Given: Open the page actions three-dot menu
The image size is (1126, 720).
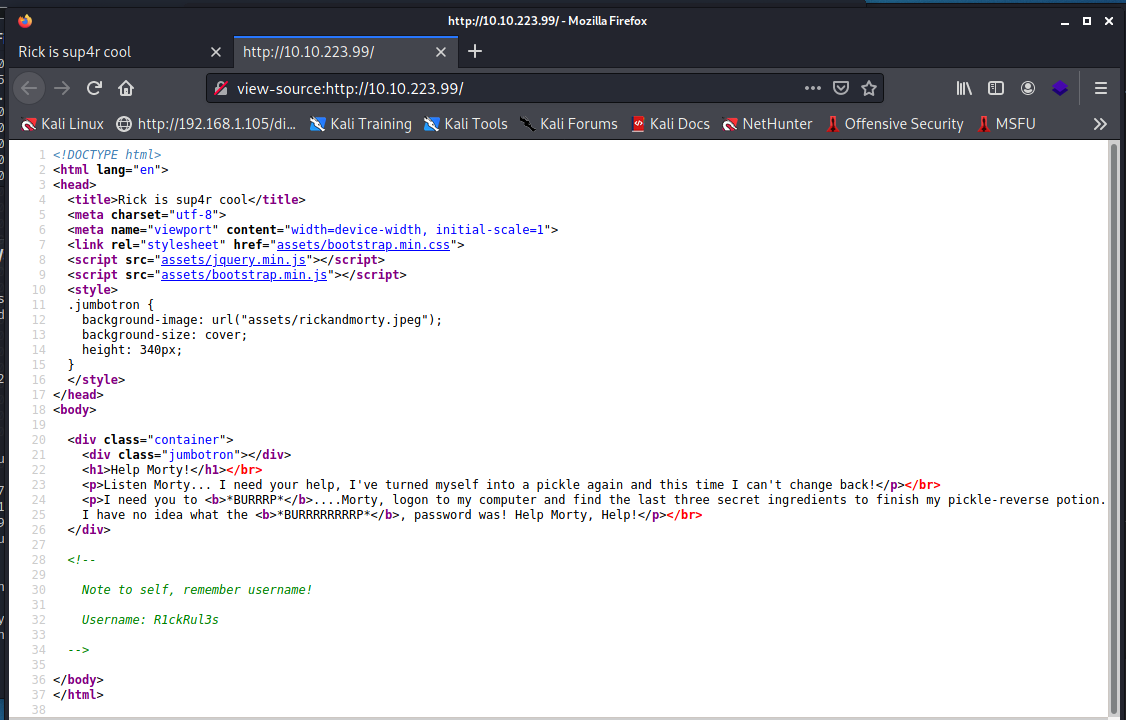Looking at the screenshot, I should tap(812, 88).
